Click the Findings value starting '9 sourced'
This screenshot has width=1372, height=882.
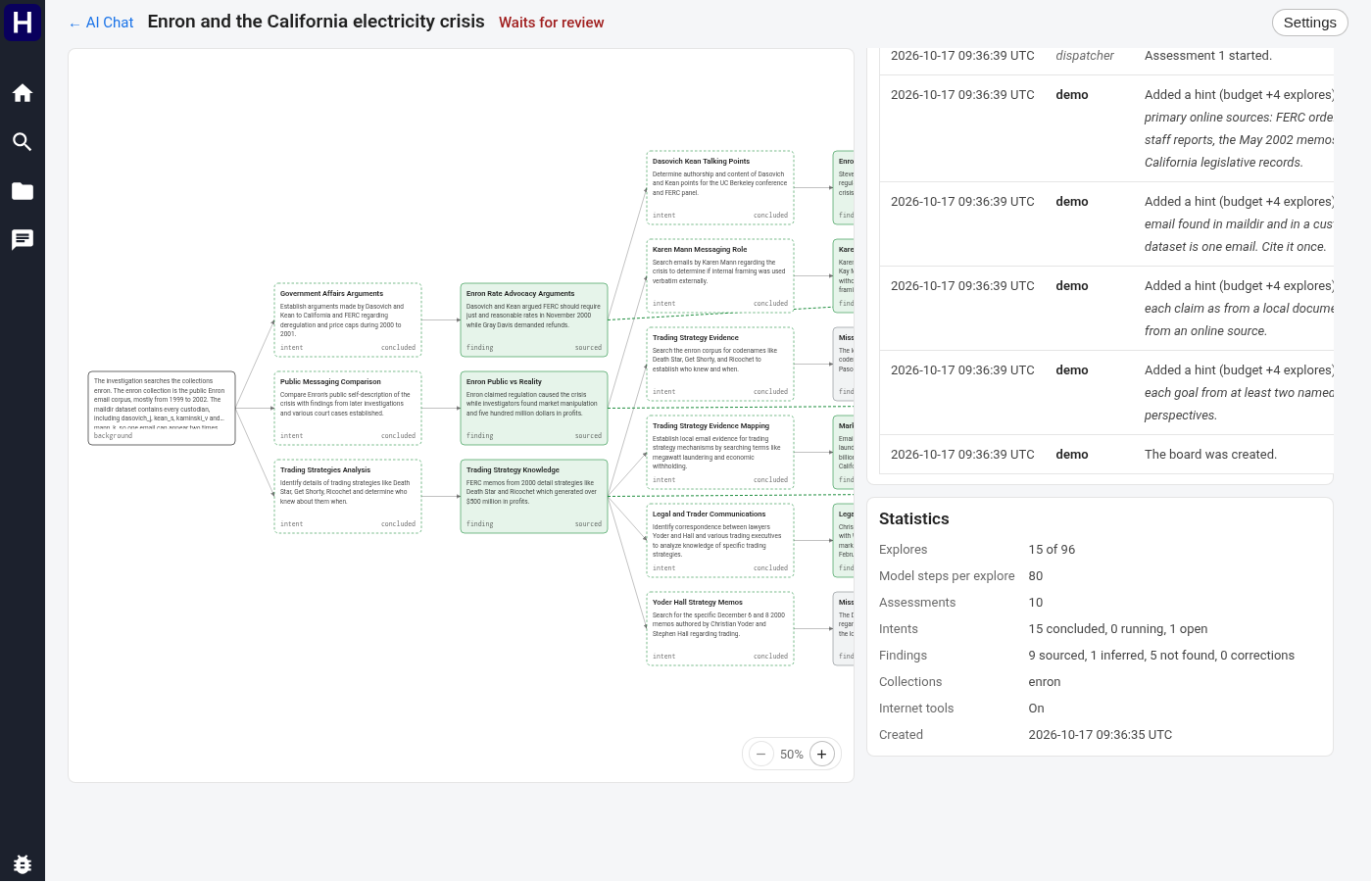(1161, 656)
